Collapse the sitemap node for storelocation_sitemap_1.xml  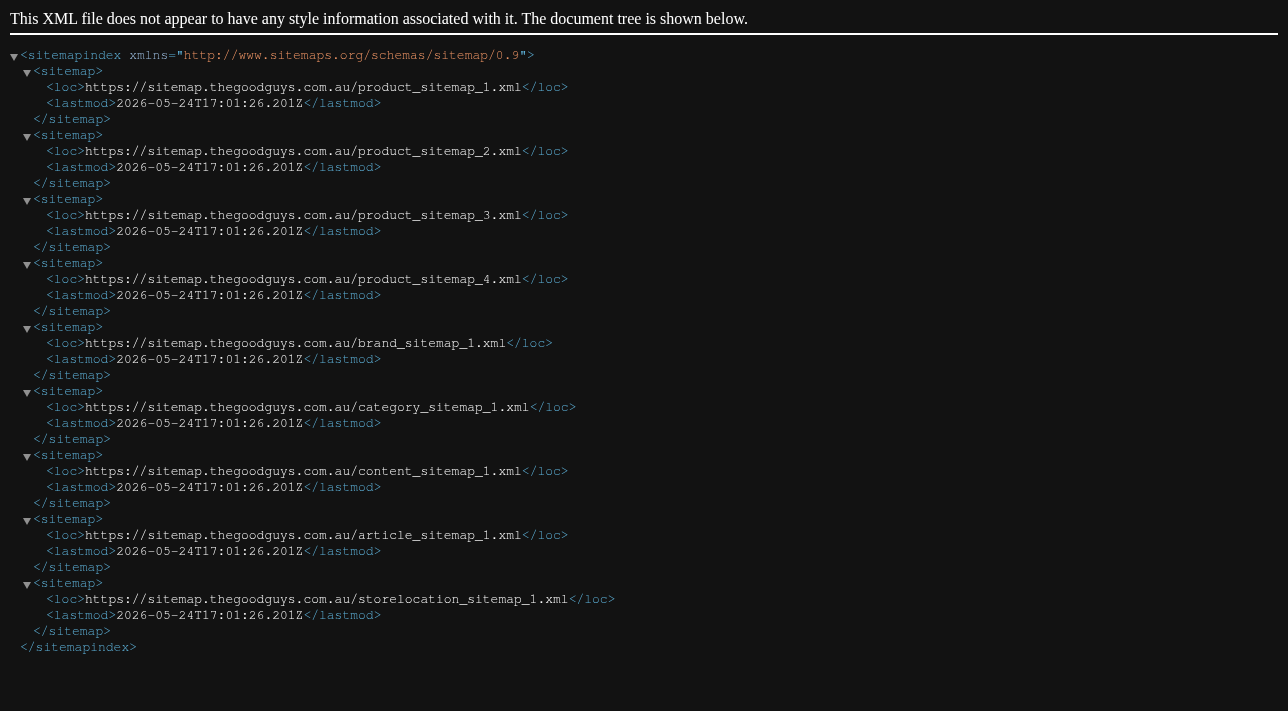[x=27, y=585]
